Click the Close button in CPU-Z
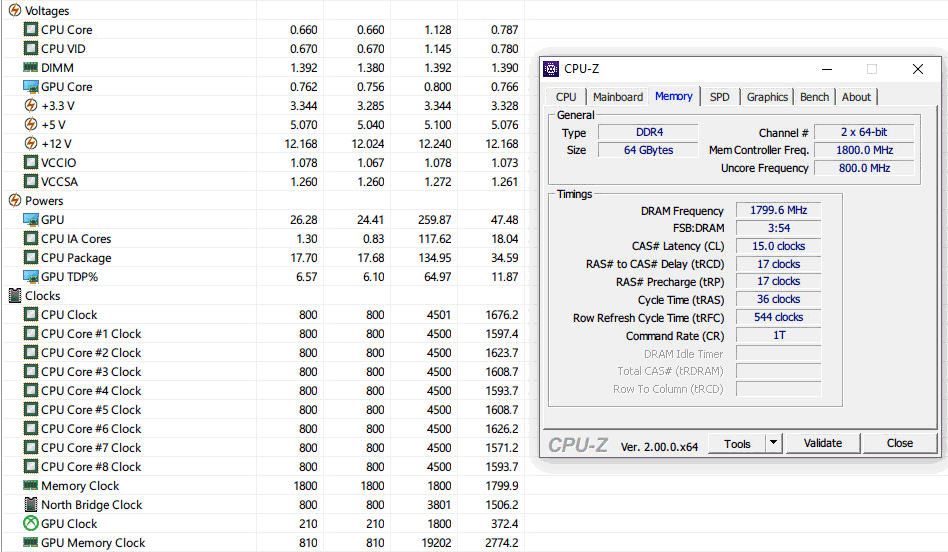This screenshot has height=552, width=948. click(900, 443)
